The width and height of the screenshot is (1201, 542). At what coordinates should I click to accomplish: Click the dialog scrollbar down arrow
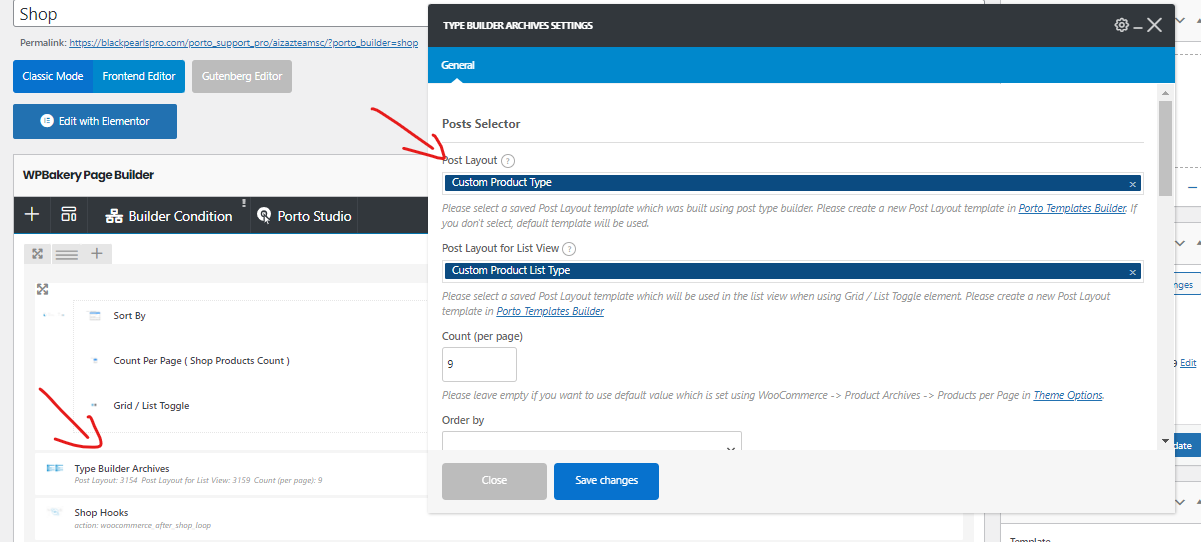[1165, 440]
